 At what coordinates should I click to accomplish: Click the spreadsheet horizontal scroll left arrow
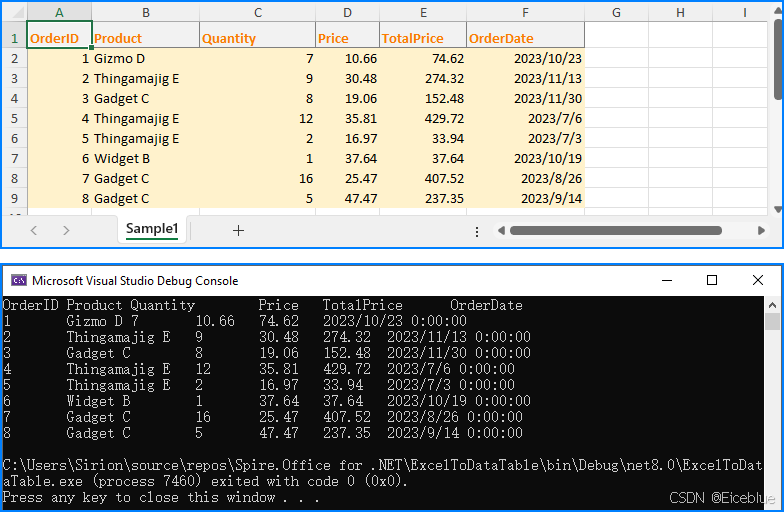[x=501, y=230]
